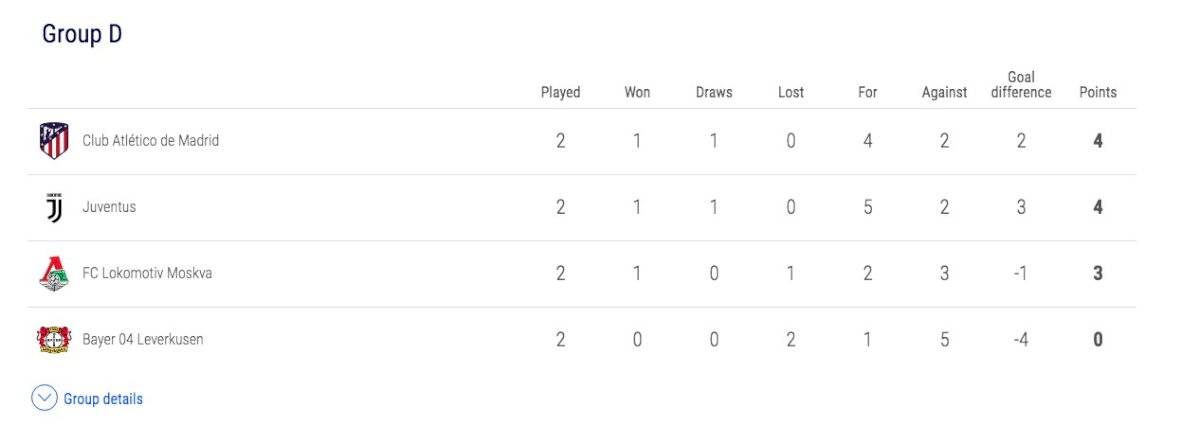
Task: Click the Played column header
Action: pyautogui.click(x=560, y=92)
